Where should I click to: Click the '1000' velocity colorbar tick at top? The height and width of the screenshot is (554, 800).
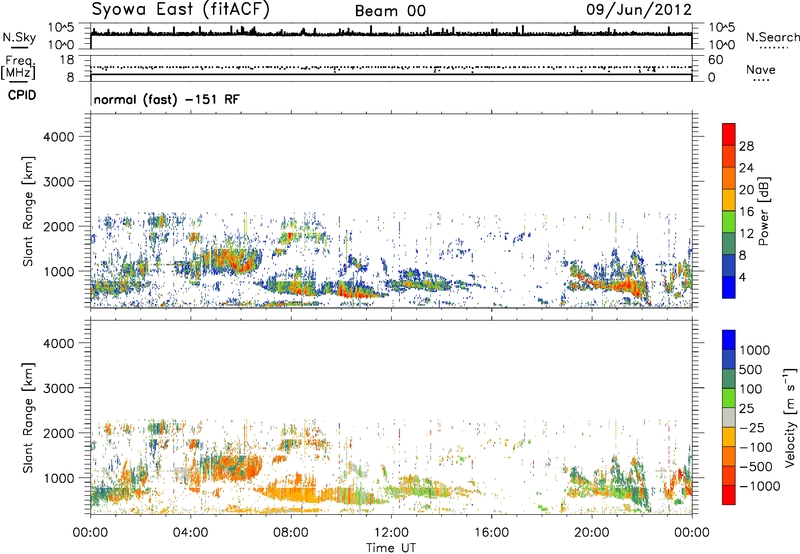coord(755,350)
